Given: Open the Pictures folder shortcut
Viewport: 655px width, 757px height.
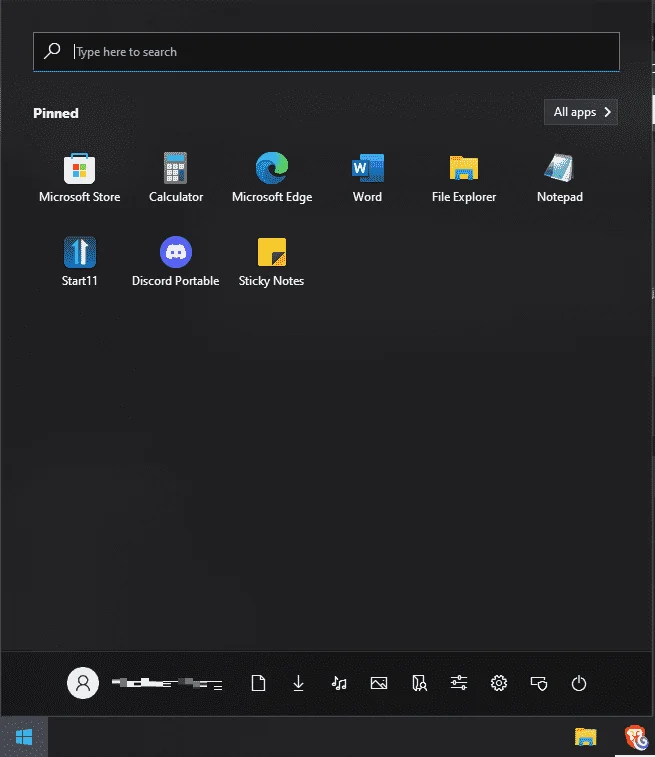Looking at the screenshot, I should (379, 683).
